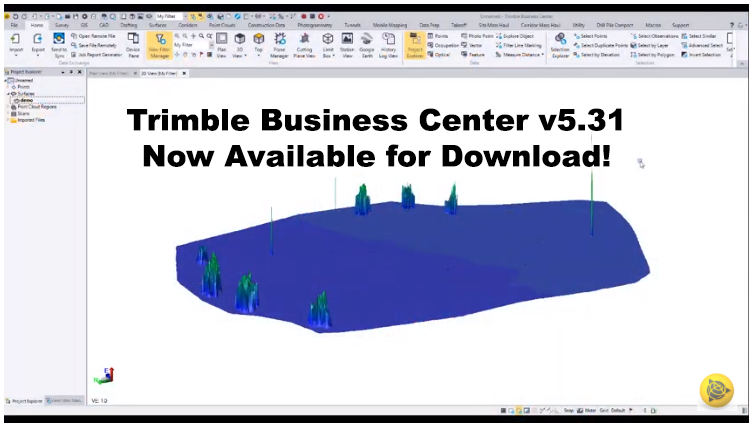Open the Device Pane

point(133,46)
